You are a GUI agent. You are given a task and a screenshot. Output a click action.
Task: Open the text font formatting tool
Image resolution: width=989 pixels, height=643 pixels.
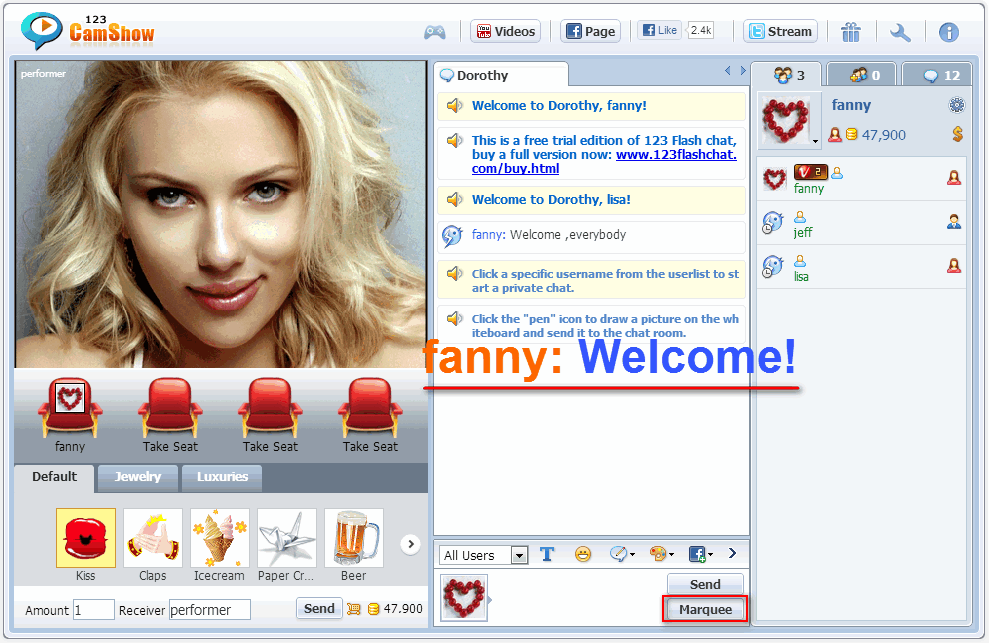pyautogui.click(x=547, y=554)
